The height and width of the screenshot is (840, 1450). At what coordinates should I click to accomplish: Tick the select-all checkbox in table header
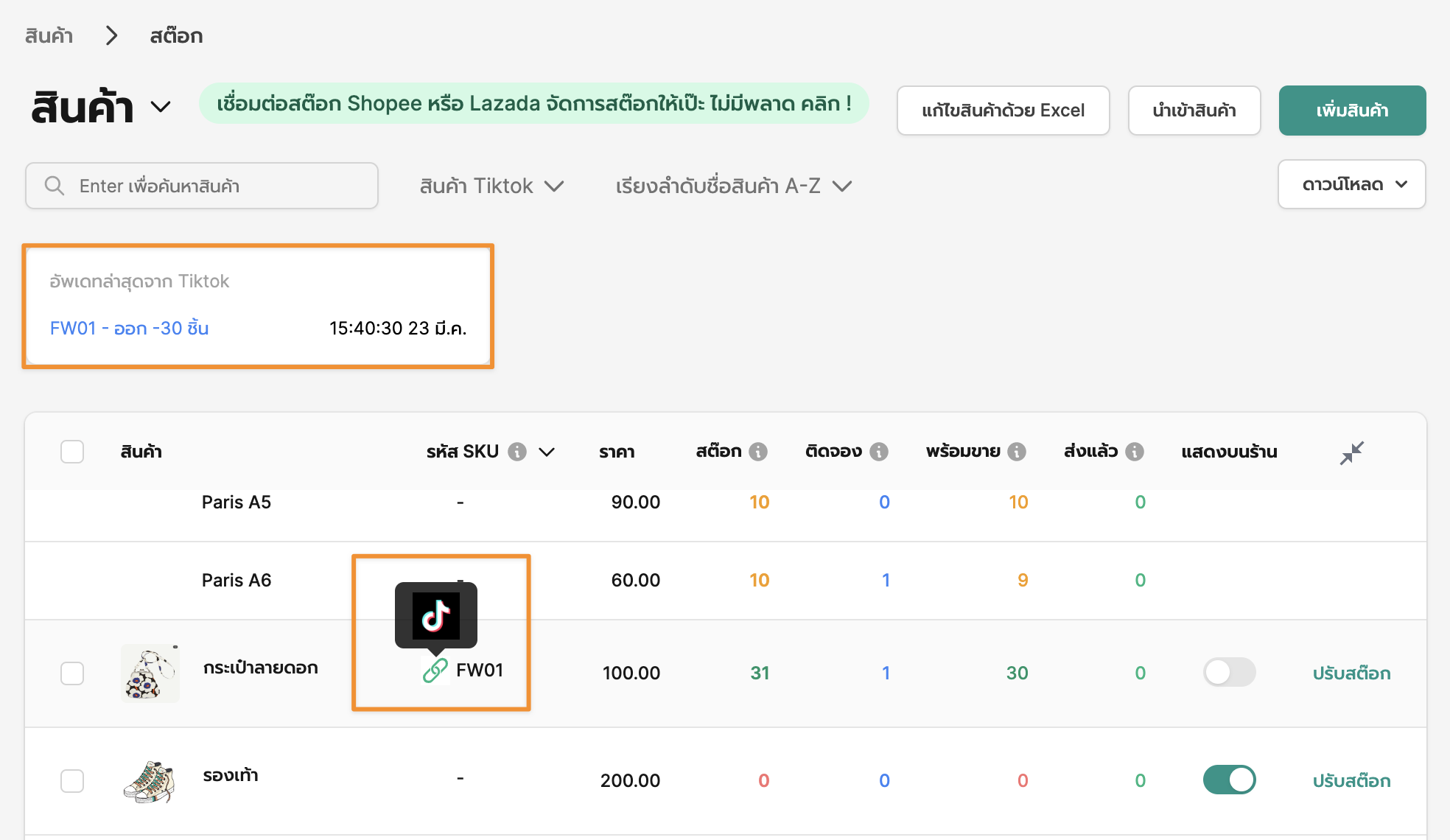click(72, 452)
